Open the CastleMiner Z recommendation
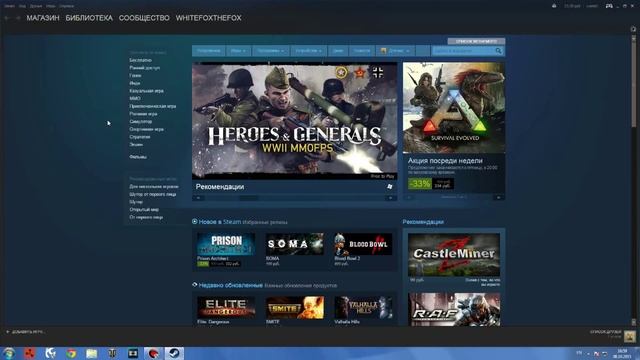 [454, 255]
